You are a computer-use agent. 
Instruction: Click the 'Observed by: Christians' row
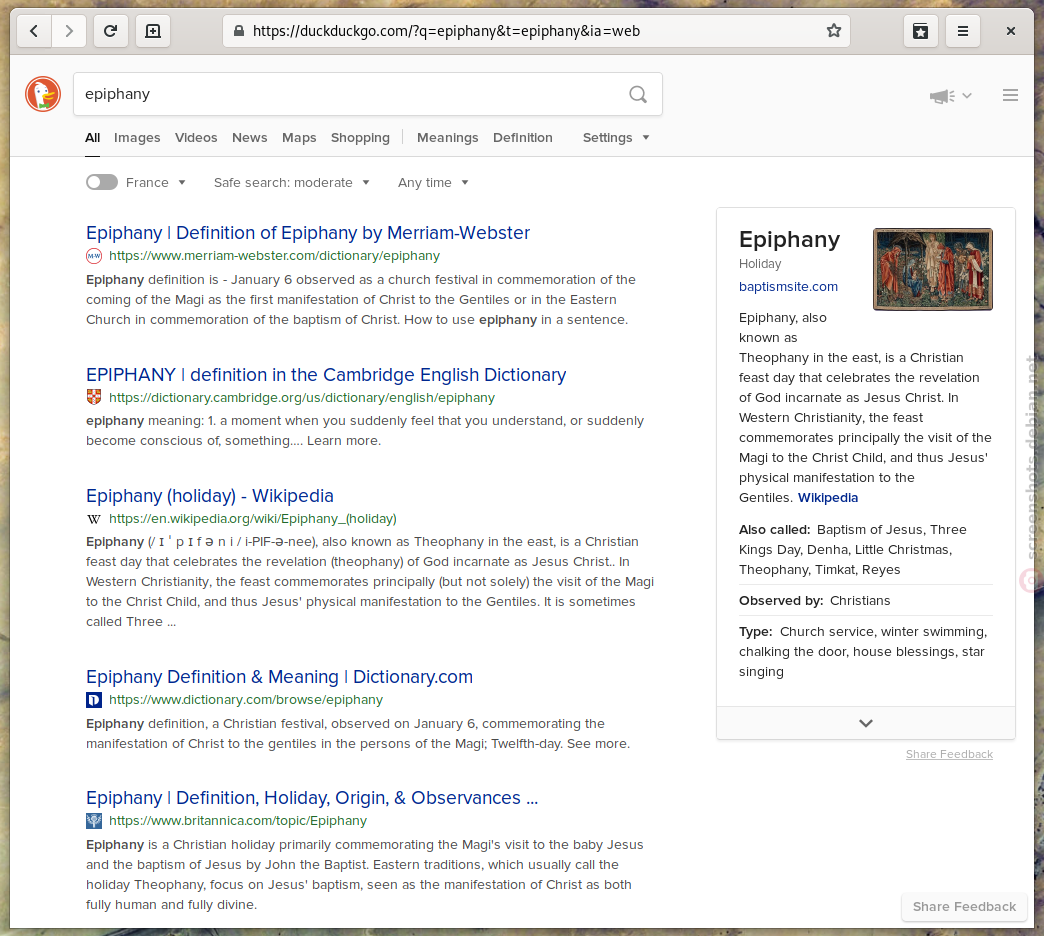(x=866, y=600)
